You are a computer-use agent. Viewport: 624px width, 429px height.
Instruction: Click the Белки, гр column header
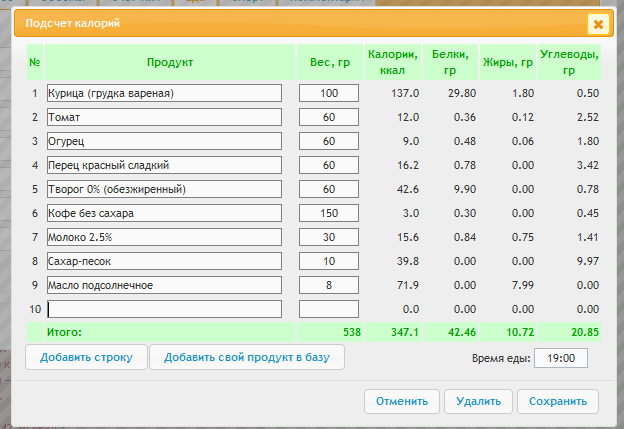(x=450, y=62)
